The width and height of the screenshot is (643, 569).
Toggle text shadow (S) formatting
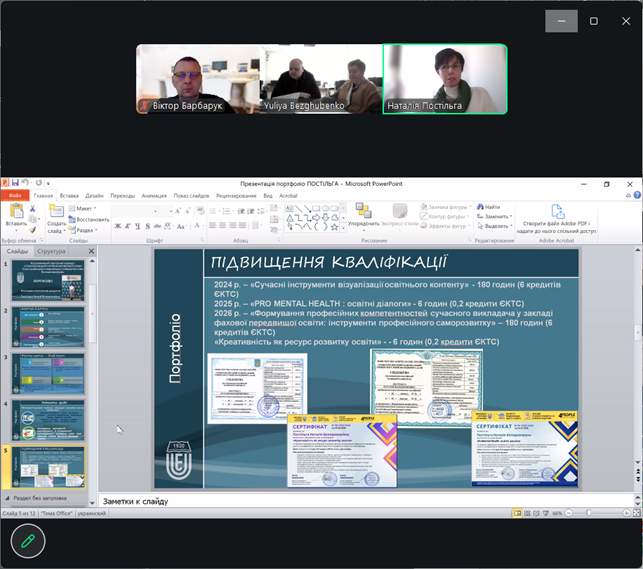[x=147, y=226]
